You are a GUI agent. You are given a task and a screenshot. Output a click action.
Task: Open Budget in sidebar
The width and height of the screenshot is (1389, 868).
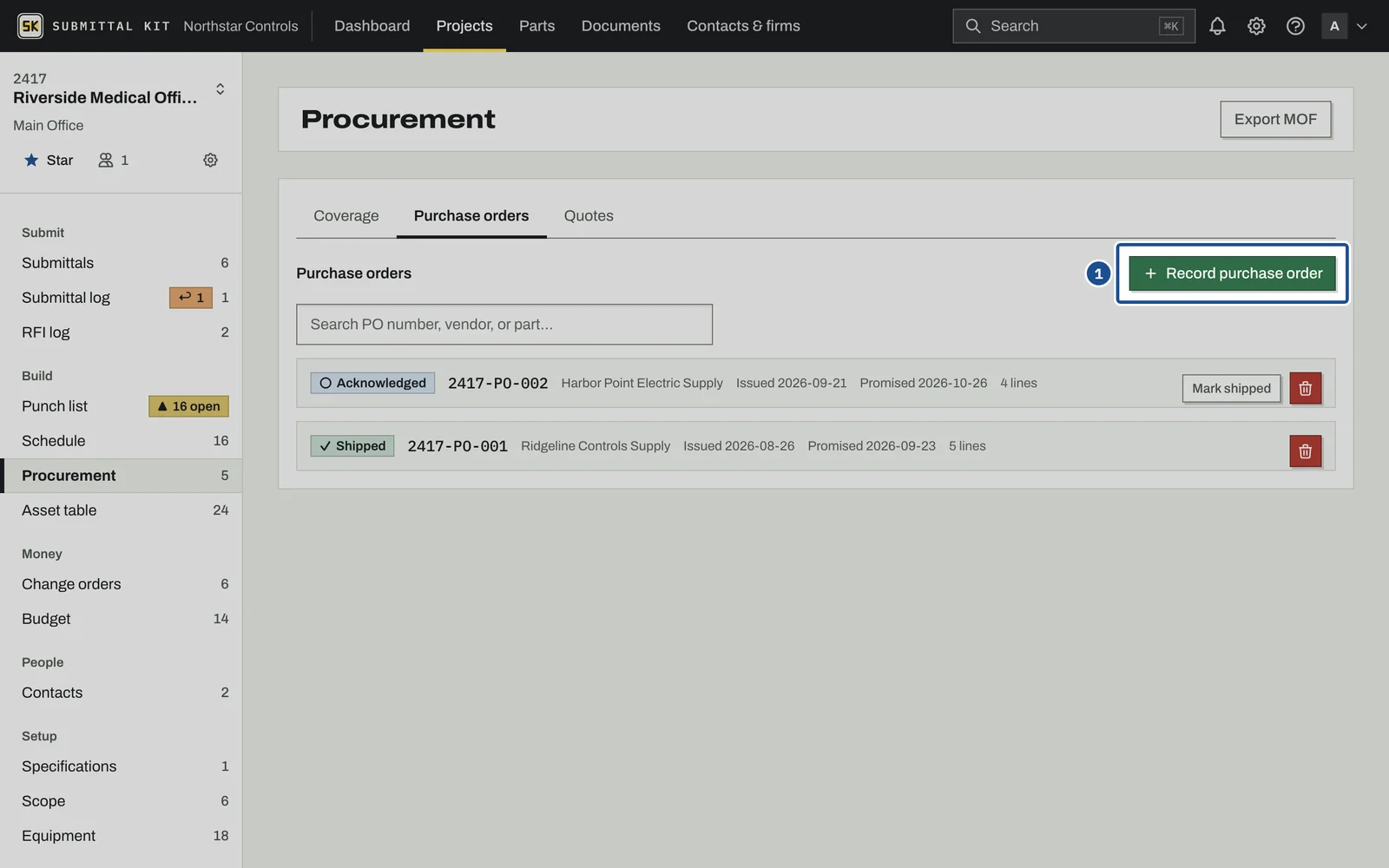tap(122, 619)
